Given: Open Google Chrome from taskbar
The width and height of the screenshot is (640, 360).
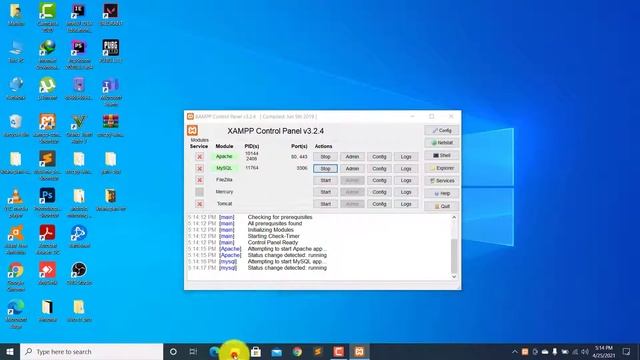Looking at the screenshot, I should pos(297,351).
